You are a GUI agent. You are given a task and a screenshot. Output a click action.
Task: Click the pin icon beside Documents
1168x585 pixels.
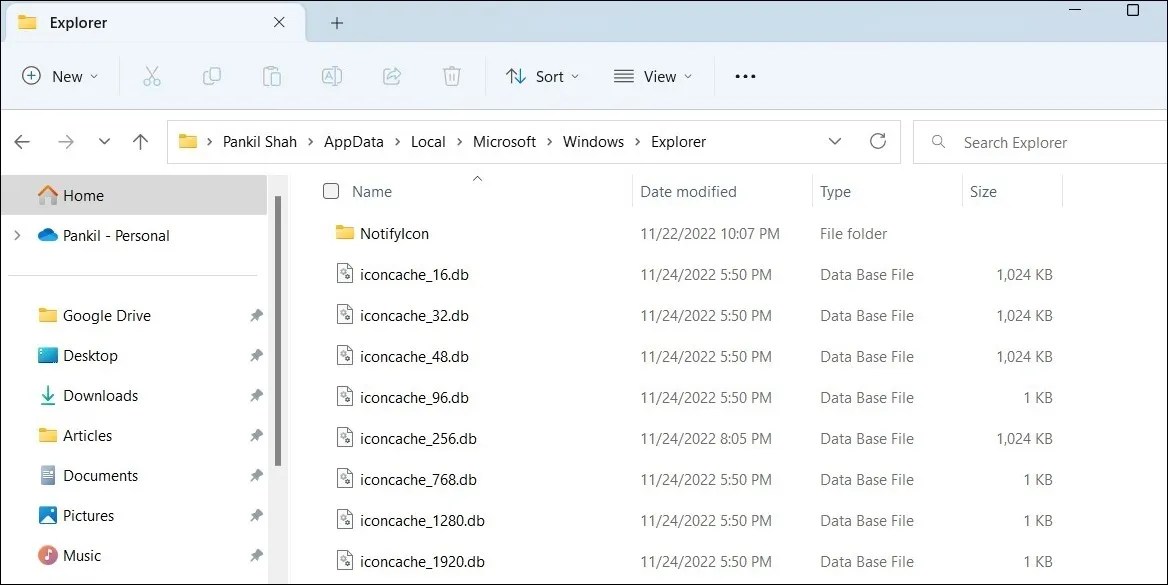click(256, 475)
